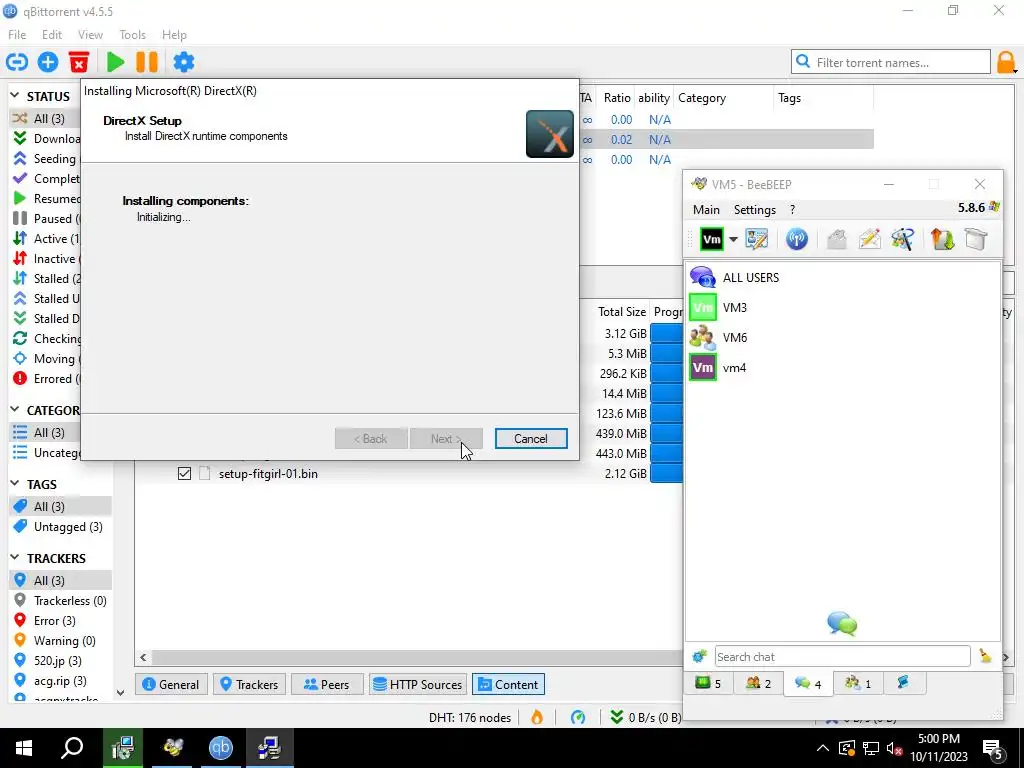Viewport: 1024px width, 768px height.
Task: Select the acg.rip (3) tracker filter
Action: coord(60,681)
